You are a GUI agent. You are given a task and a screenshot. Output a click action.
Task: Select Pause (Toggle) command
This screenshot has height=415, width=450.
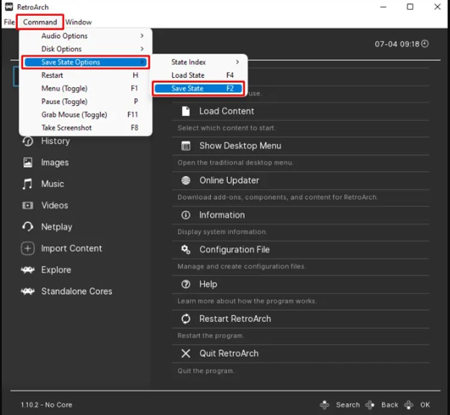click(x=86, y=101)
